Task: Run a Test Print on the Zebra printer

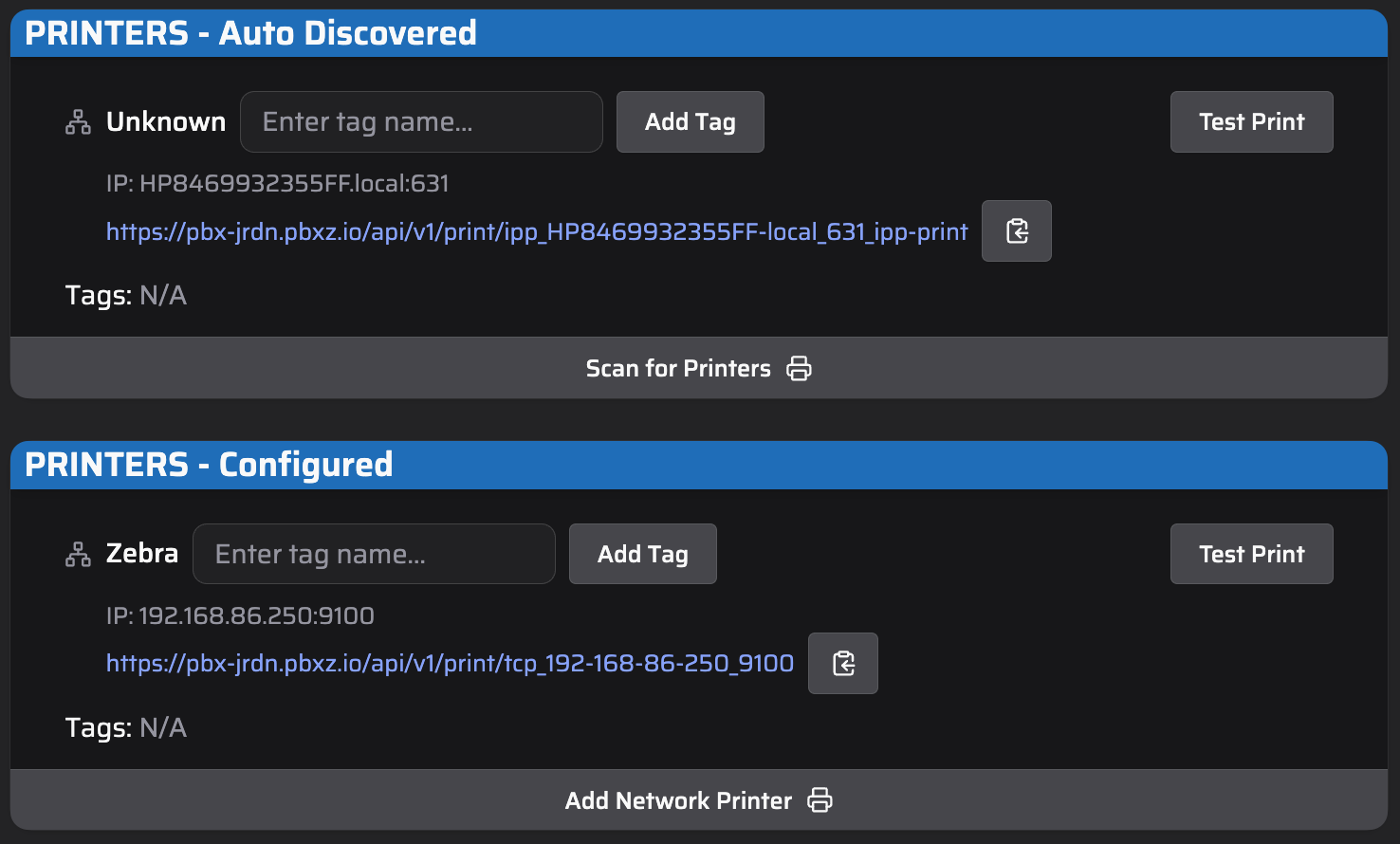Action: pyautogui.click(x=1251, y=554)
